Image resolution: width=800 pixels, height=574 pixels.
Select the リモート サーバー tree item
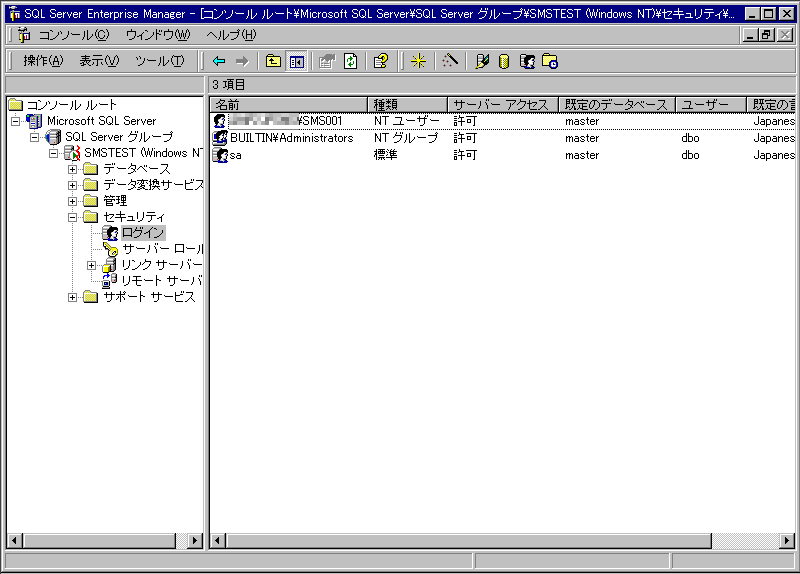pyautogui.click(x=161, y=281)
